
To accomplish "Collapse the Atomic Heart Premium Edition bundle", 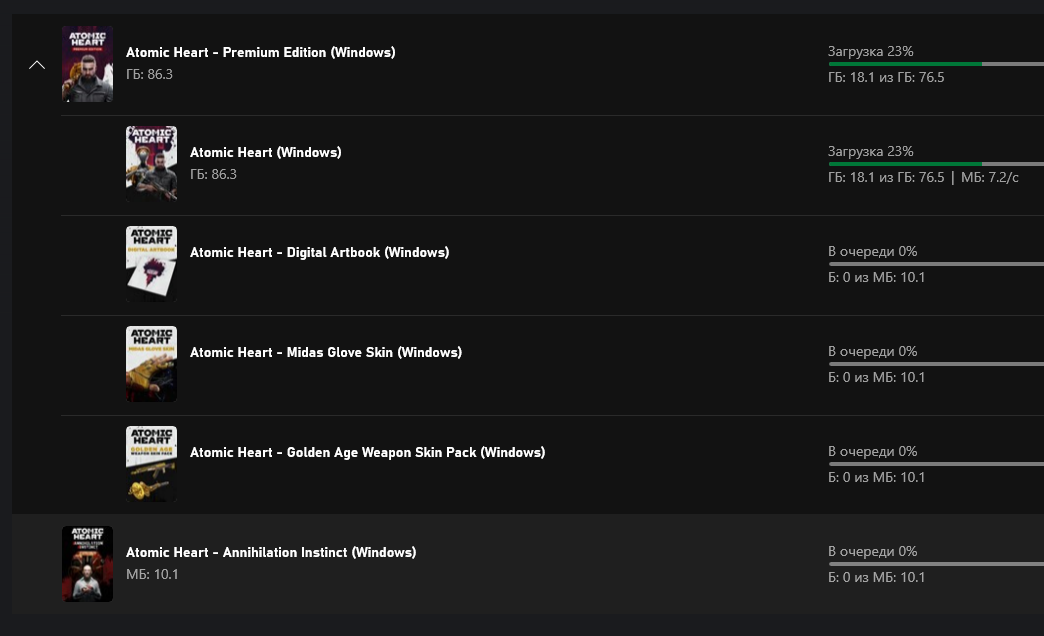I will [x=37, y=65].
